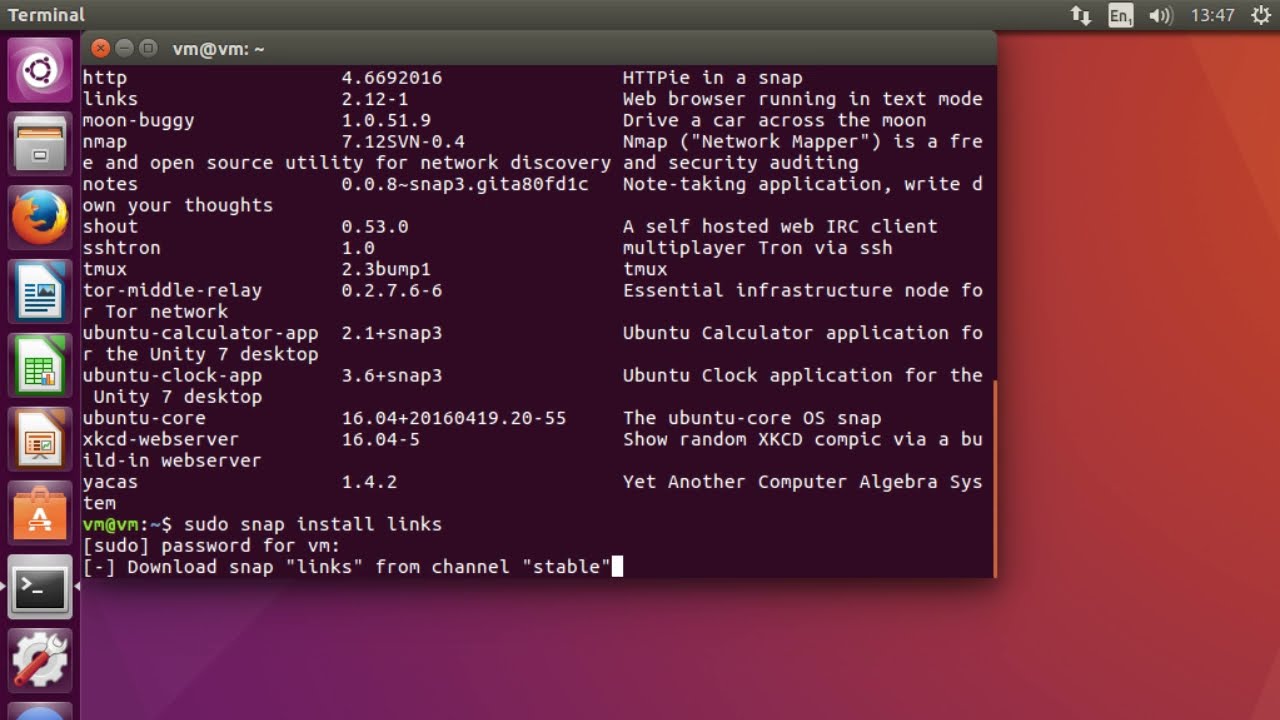Image resolution: width=1280 pixels, height=720 pixels.
Task: Show calendar from the 13:47 clock
Action: [1212, 15]
